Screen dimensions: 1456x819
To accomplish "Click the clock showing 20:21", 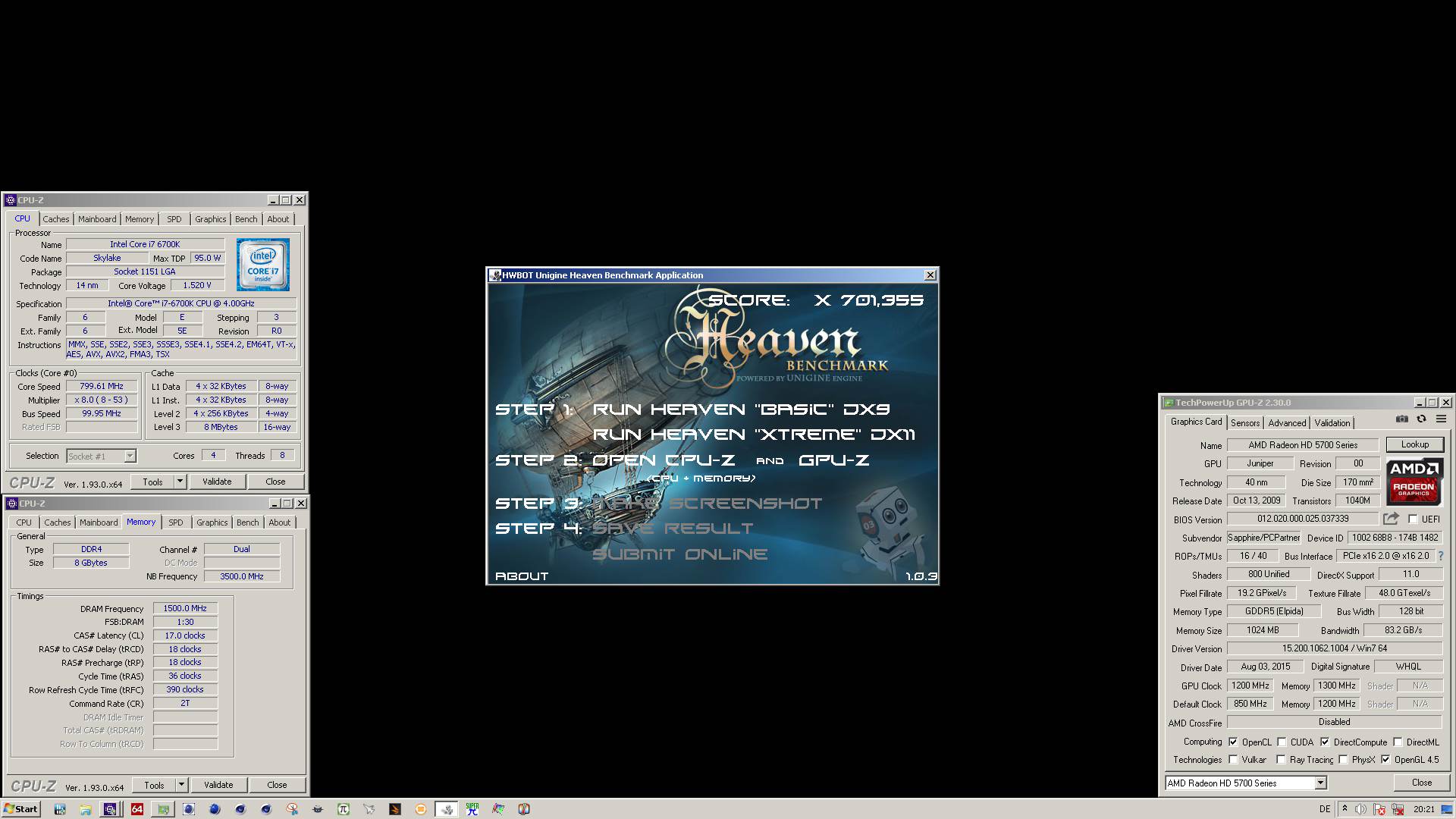I will pos(1423,809).
